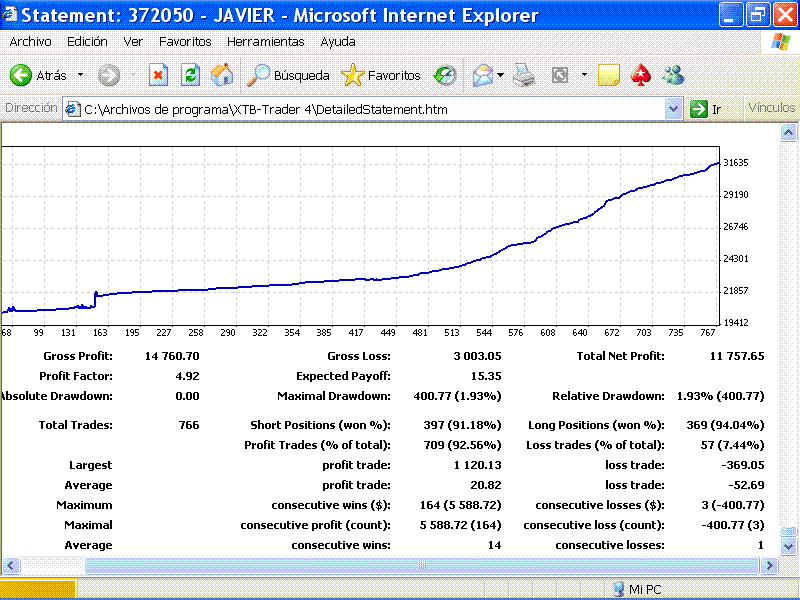
Task: Open the Mail icon dropdown arrow
Action: click(501, 75)
